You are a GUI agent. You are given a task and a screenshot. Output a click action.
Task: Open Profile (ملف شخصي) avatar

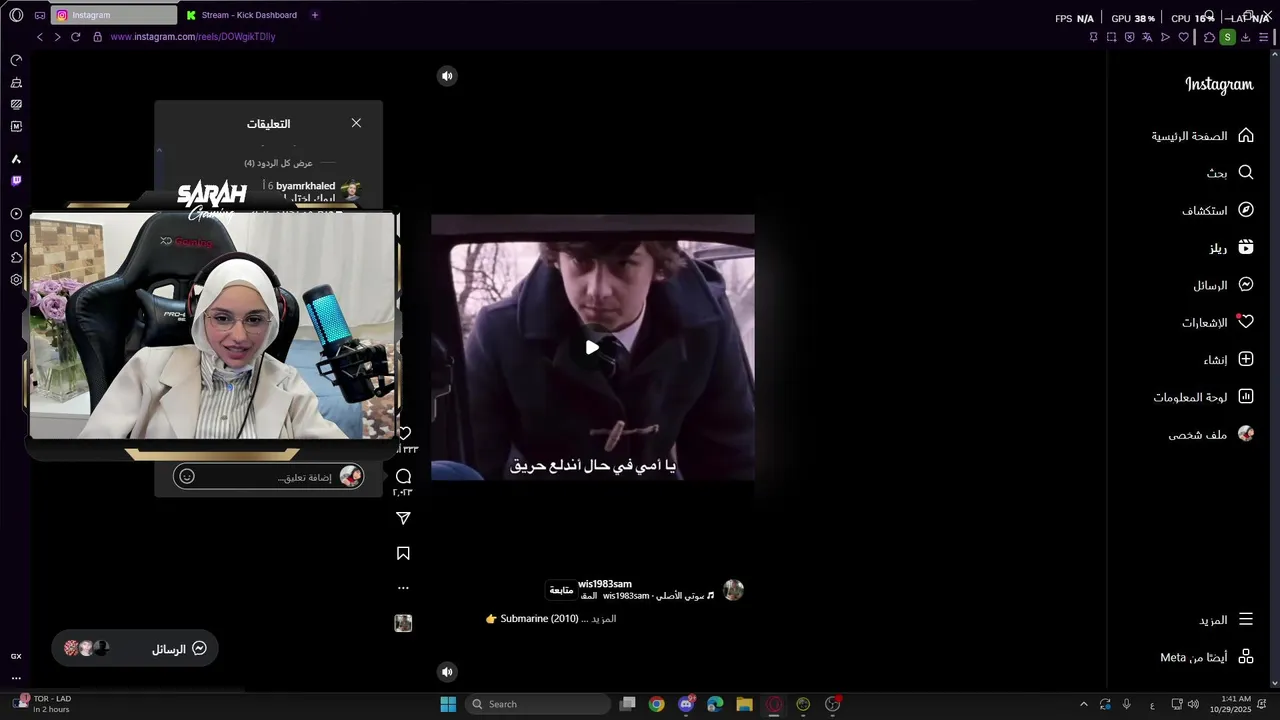point(1246,434)
